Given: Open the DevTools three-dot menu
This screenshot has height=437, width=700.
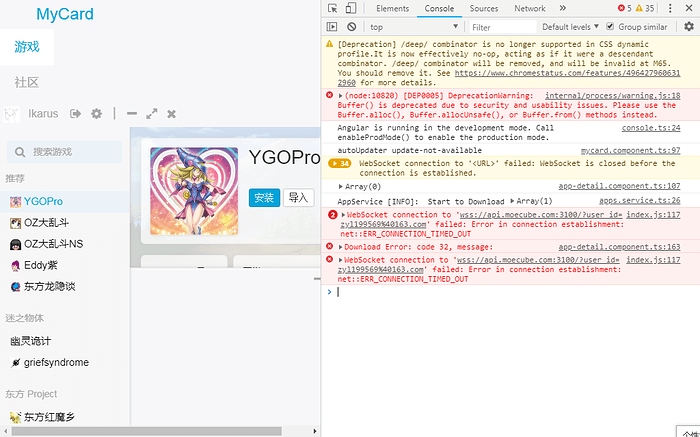Looking at the screenshot, I should pos(670,8).
